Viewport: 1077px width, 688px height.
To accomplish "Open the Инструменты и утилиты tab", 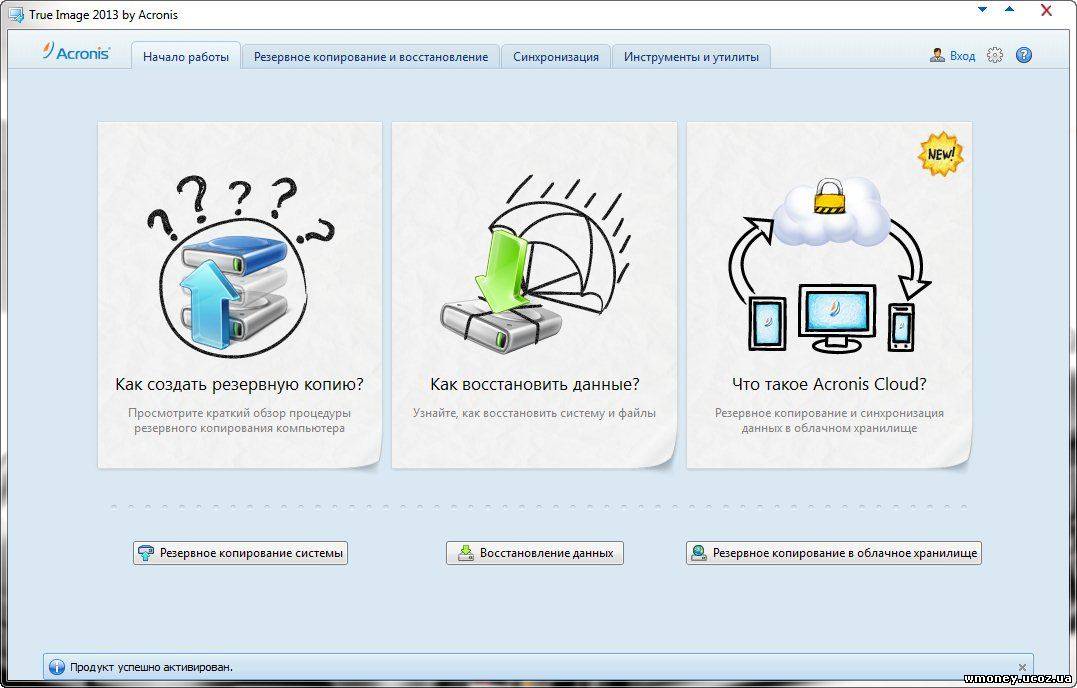I will click(x=691, y=56).
